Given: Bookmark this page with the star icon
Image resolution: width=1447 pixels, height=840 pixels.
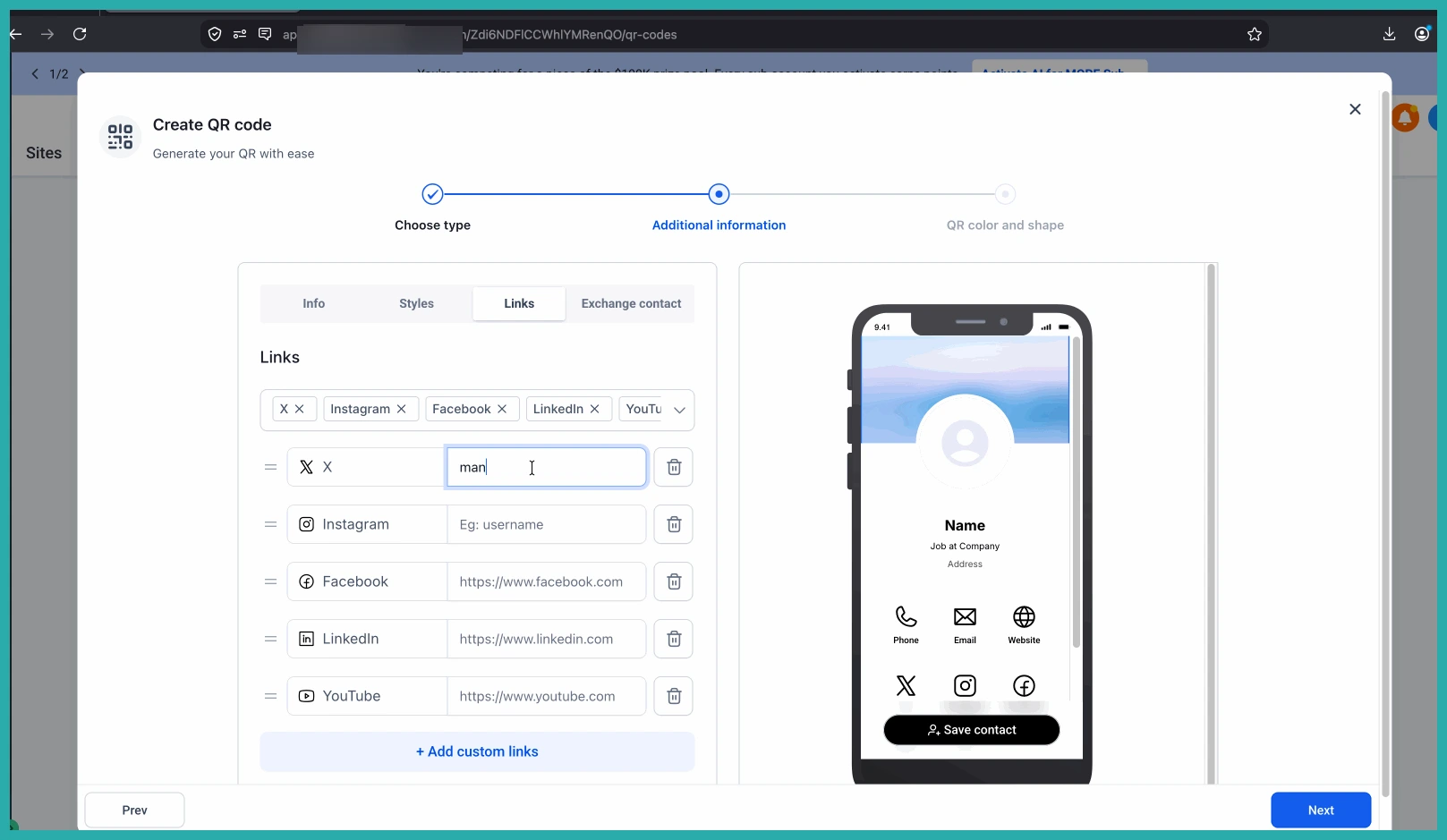Looking at the screenshot, I should (1255, 34).
